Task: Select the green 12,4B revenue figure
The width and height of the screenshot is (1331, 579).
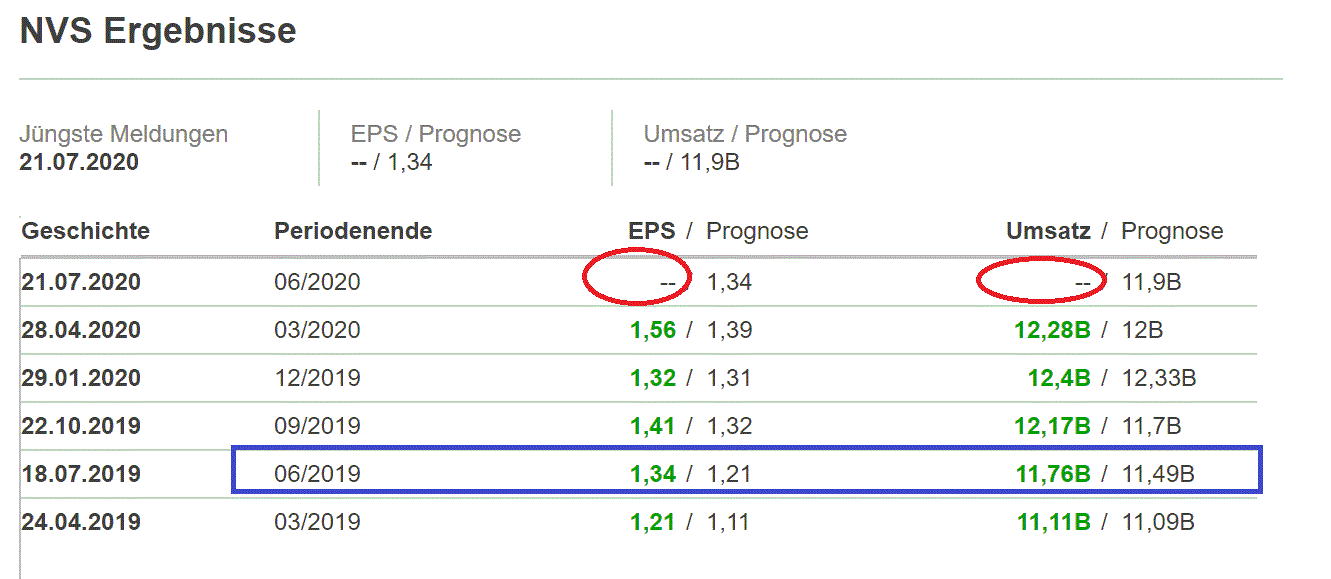Action: pos(1059,378)
